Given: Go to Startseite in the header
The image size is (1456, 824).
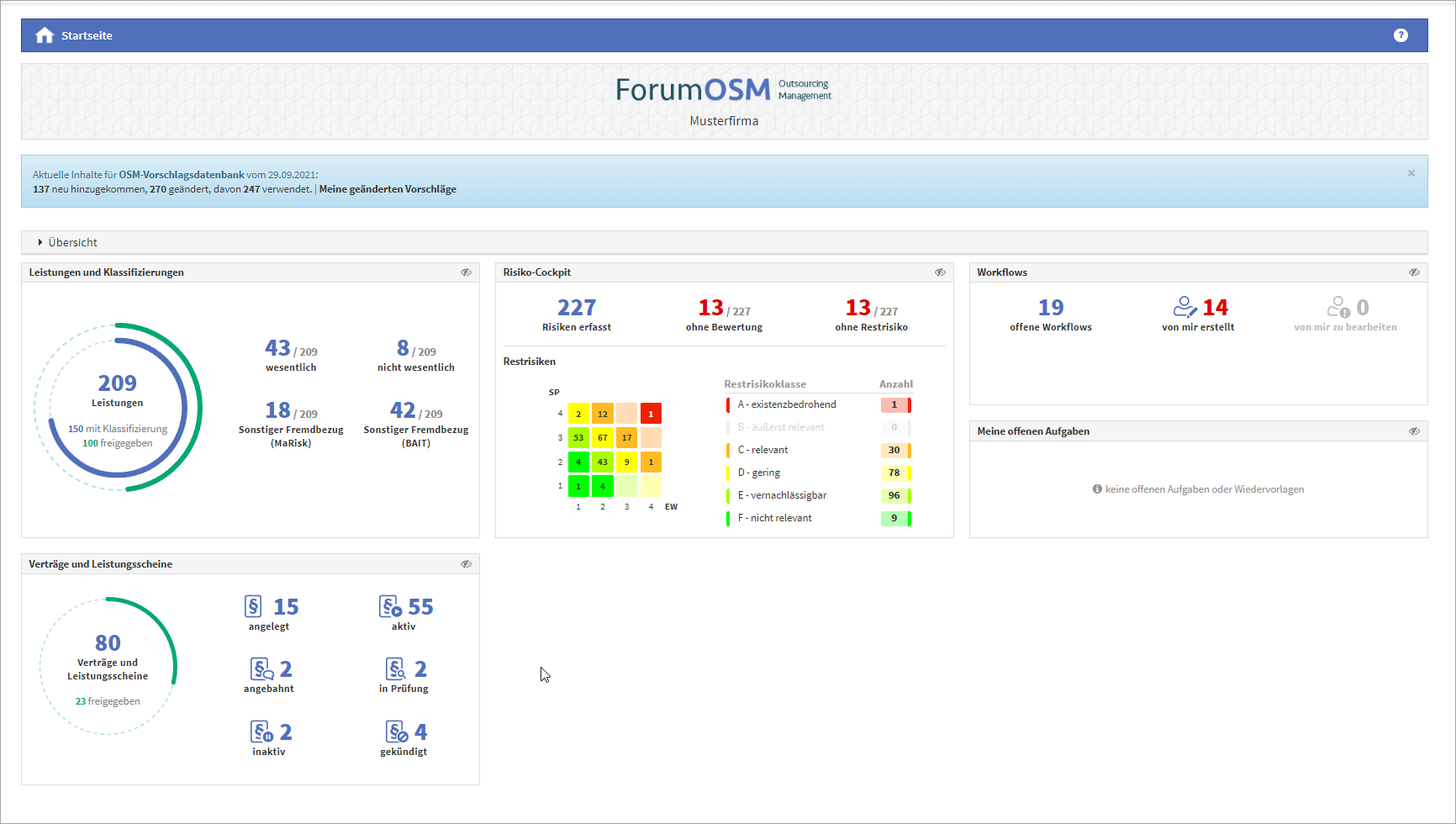Looking at the screenshot, I should (87, 35).
